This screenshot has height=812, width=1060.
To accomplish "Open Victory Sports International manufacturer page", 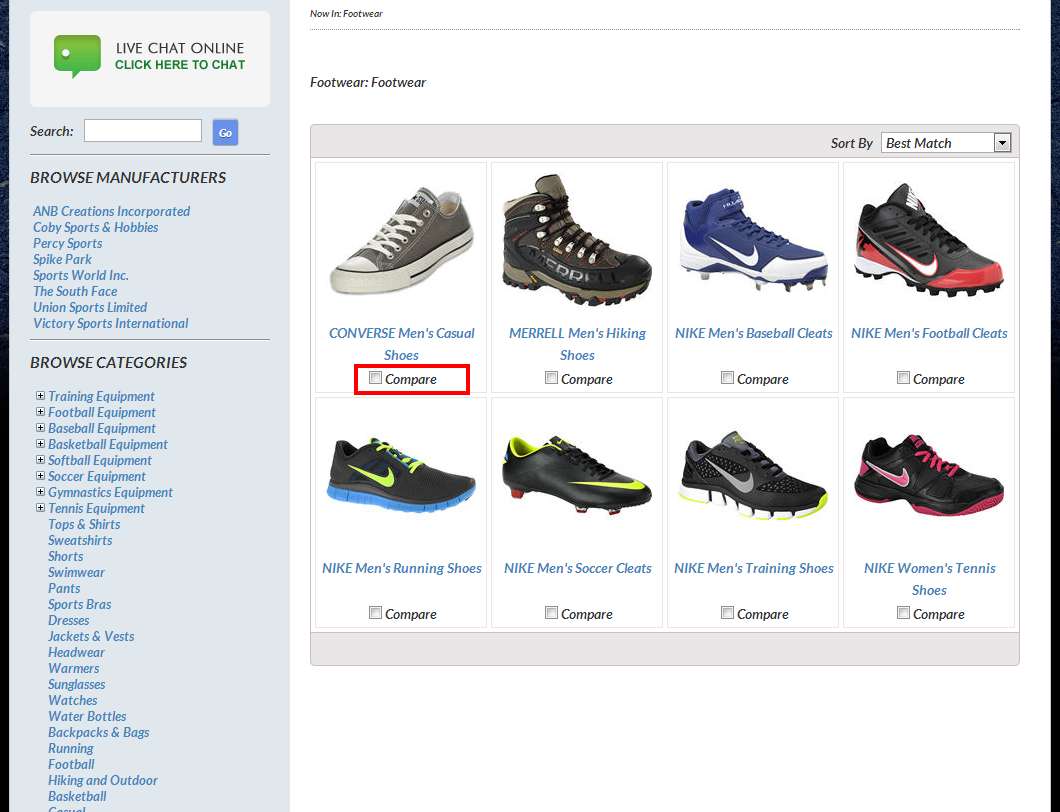I will coord(110,323).
